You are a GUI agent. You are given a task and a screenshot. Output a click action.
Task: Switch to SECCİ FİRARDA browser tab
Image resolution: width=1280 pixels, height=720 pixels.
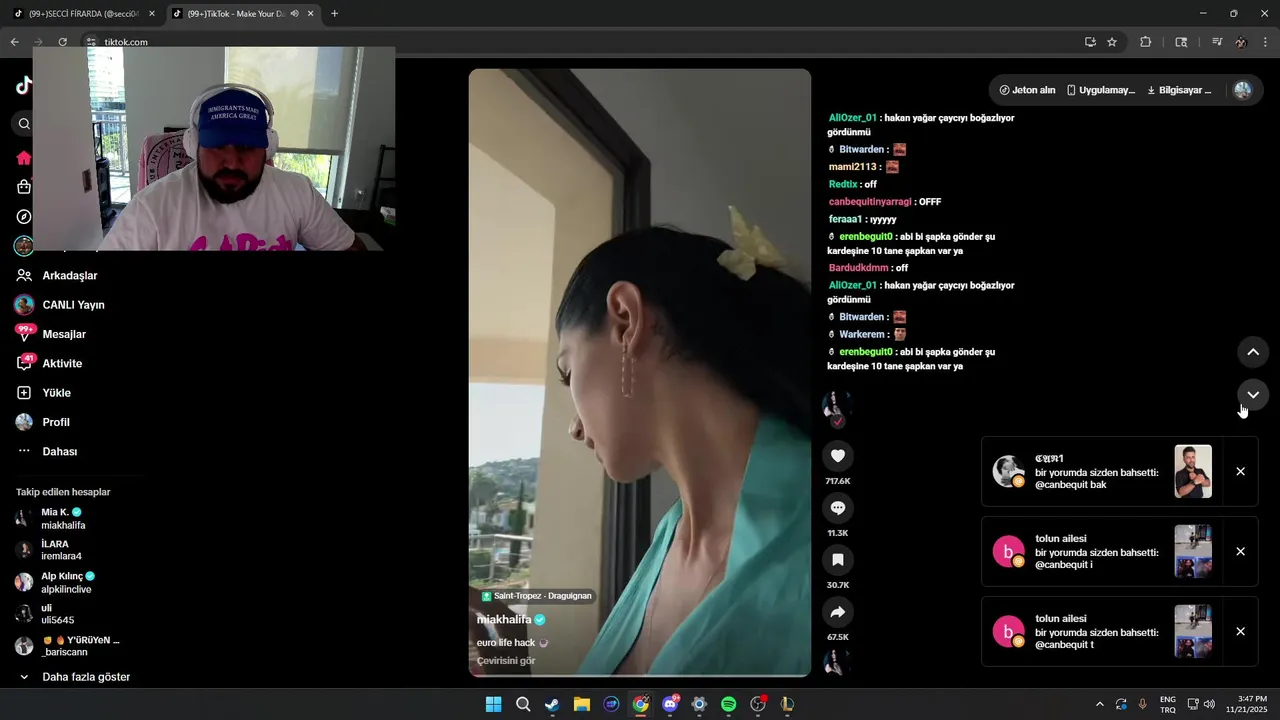pos(82,14)
